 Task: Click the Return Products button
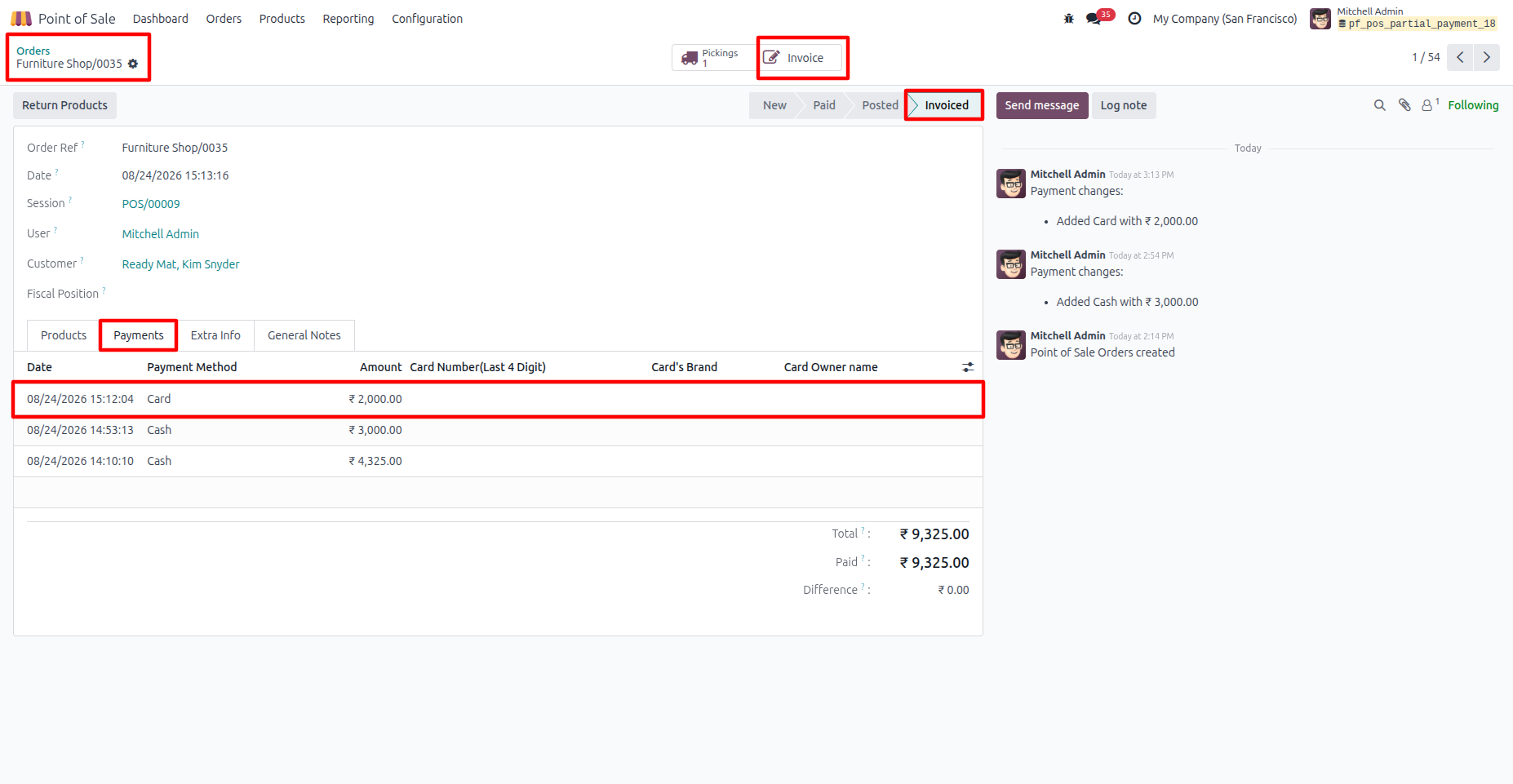64,105
